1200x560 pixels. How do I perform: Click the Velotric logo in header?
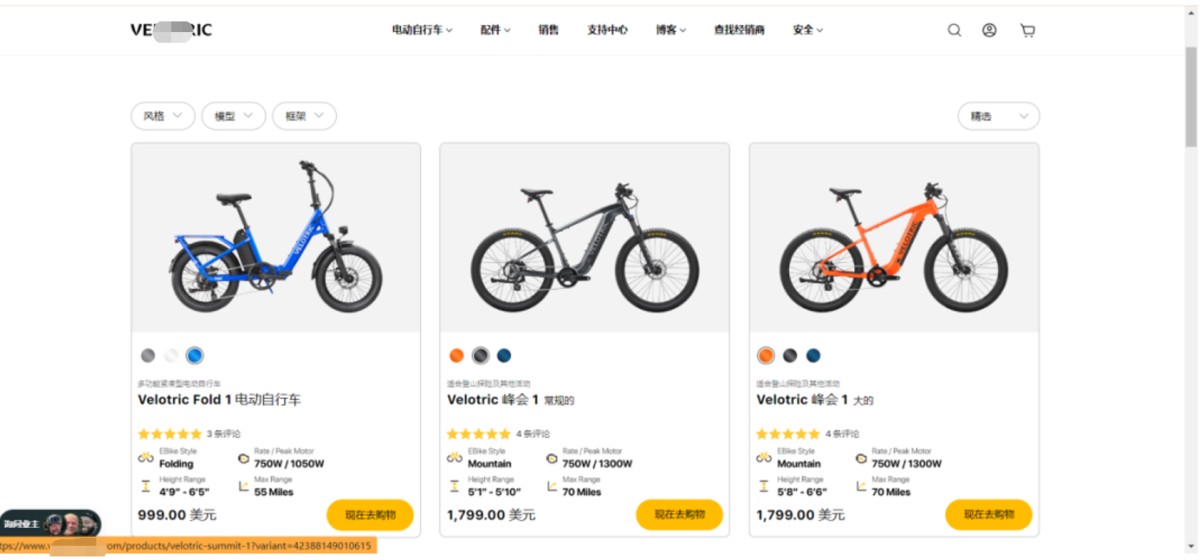171,30
